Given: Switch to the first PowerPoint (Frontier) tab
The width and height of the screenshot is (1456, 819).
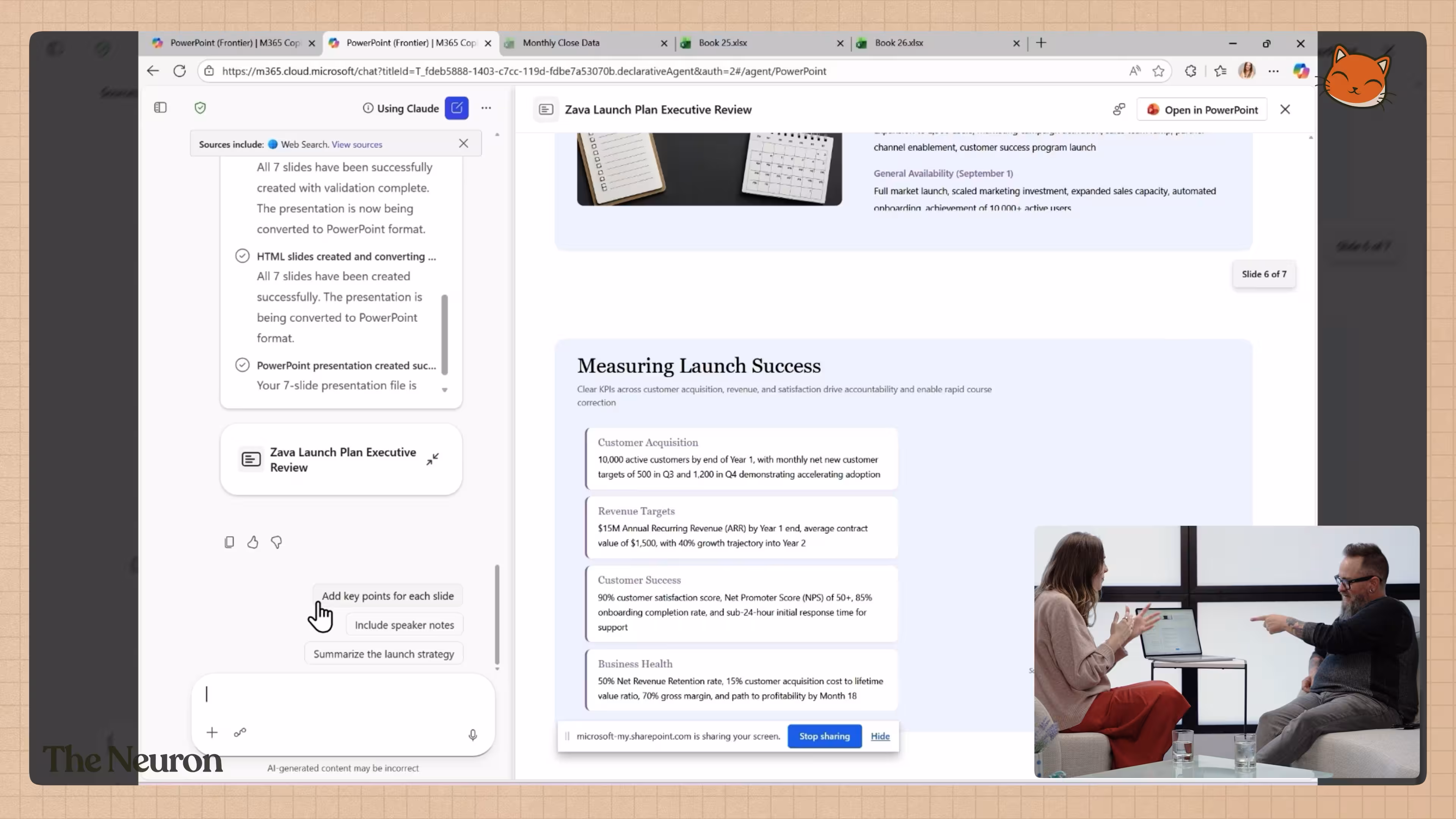Looking at the screenshot, I should (x=235, y=43).
